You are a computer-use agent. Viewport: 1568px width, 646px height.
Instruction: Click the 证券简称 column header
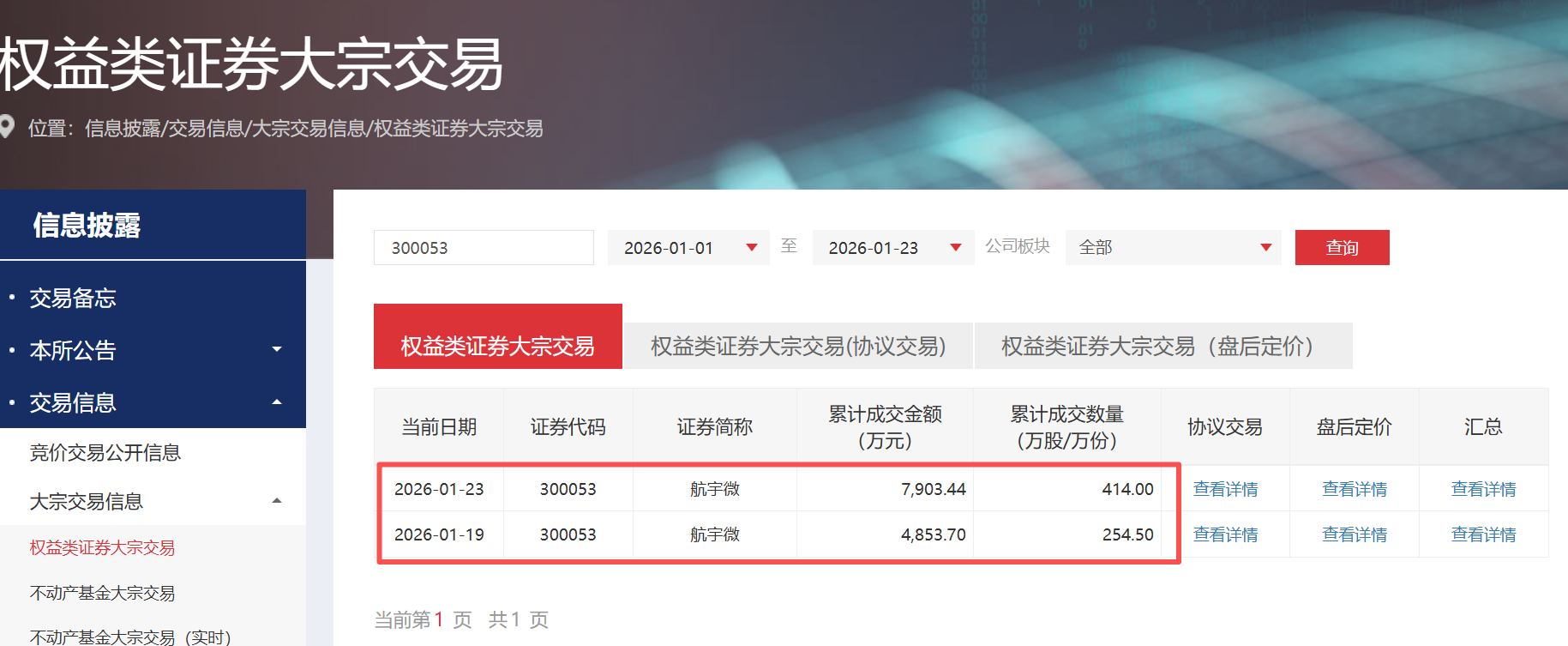click(714, 426)
